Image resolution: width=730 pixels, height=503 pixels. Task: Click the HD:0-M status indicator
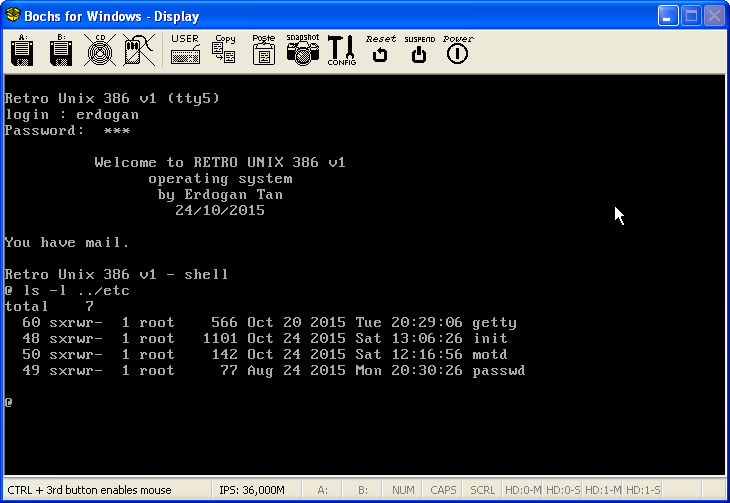tap(521, 490)
